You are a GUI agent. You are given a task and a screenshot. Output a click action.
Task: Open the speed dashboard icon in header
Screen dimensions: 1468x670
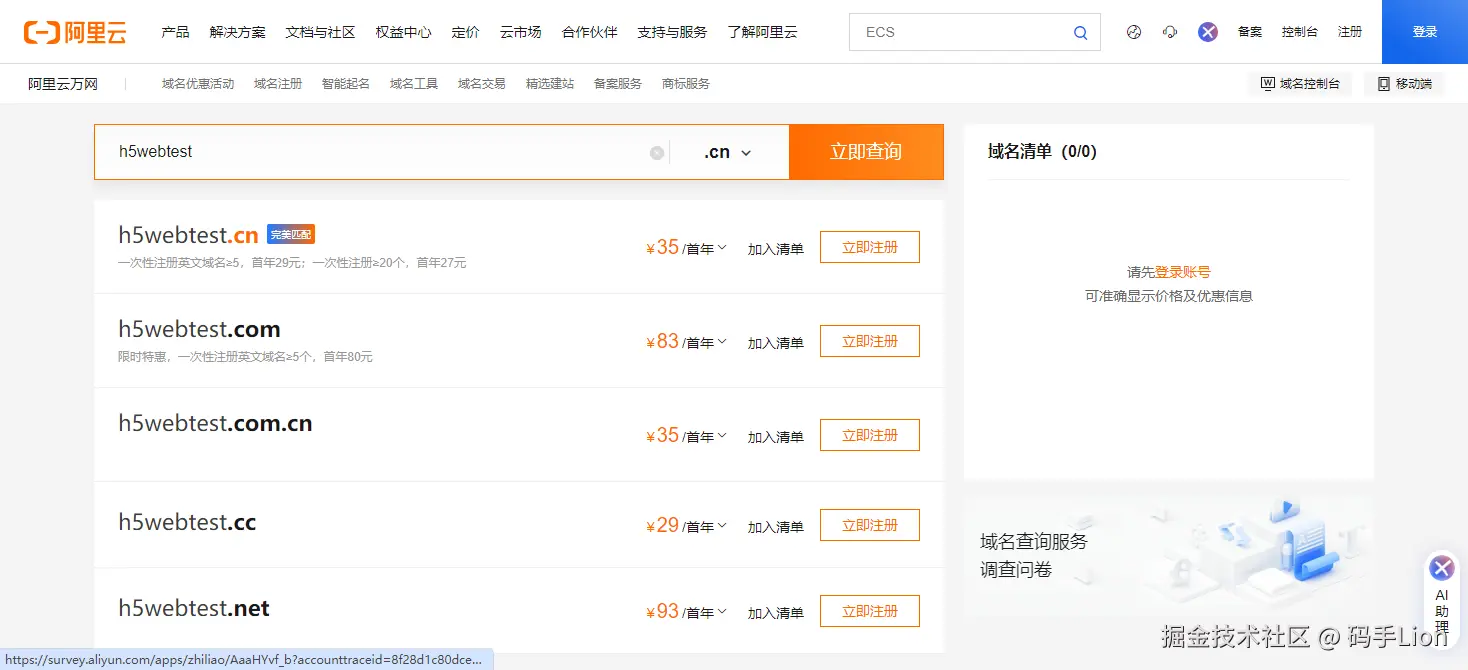[x=1133, y=32]
